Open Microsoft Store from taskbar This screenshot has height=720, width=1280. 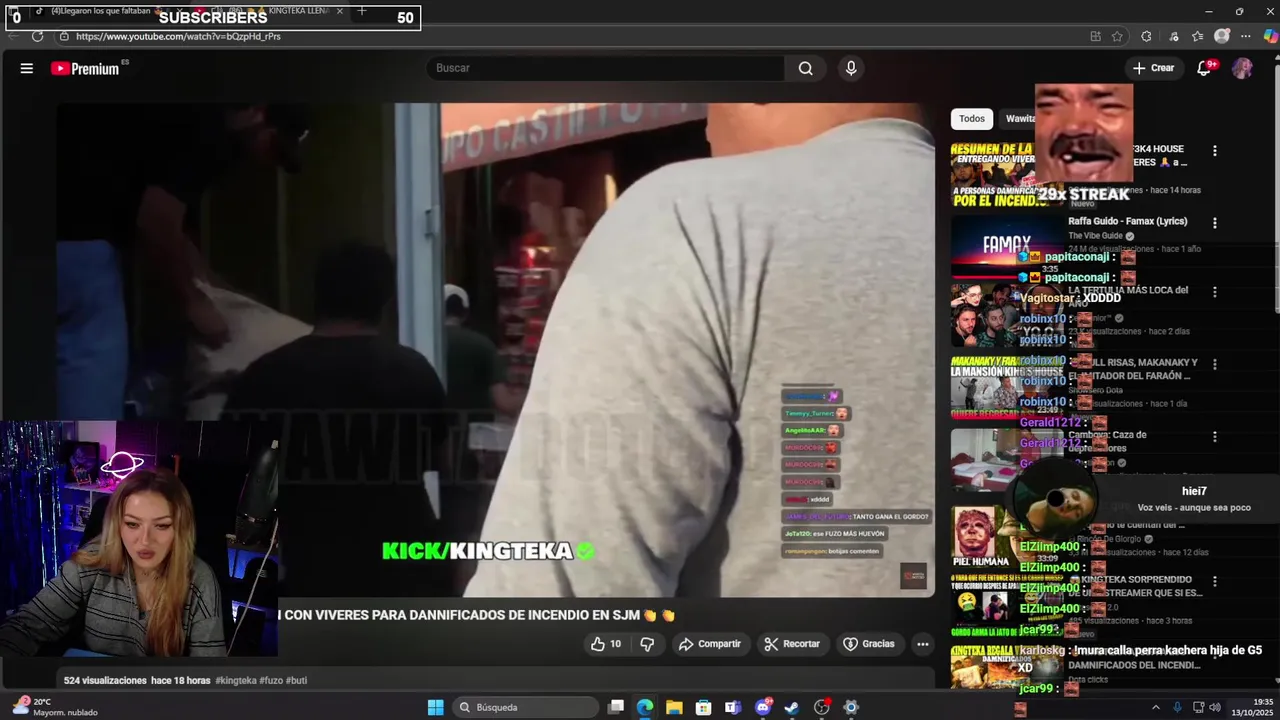[703, 707]
